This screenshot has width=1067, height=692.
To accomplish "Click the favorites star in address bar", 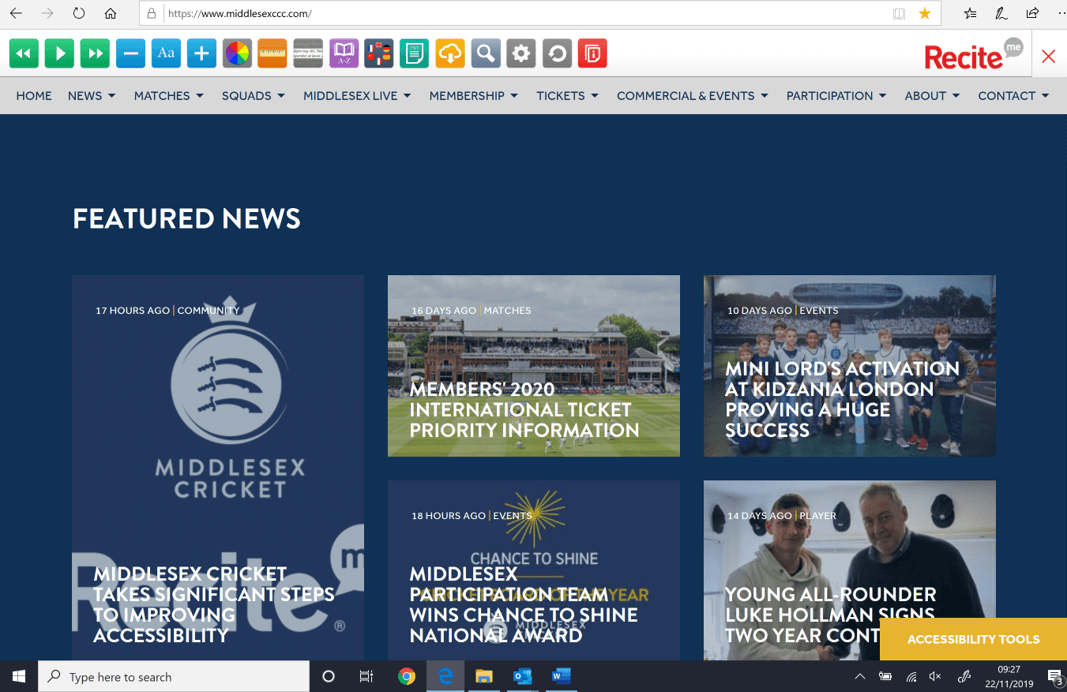I will tap(925, 14).
